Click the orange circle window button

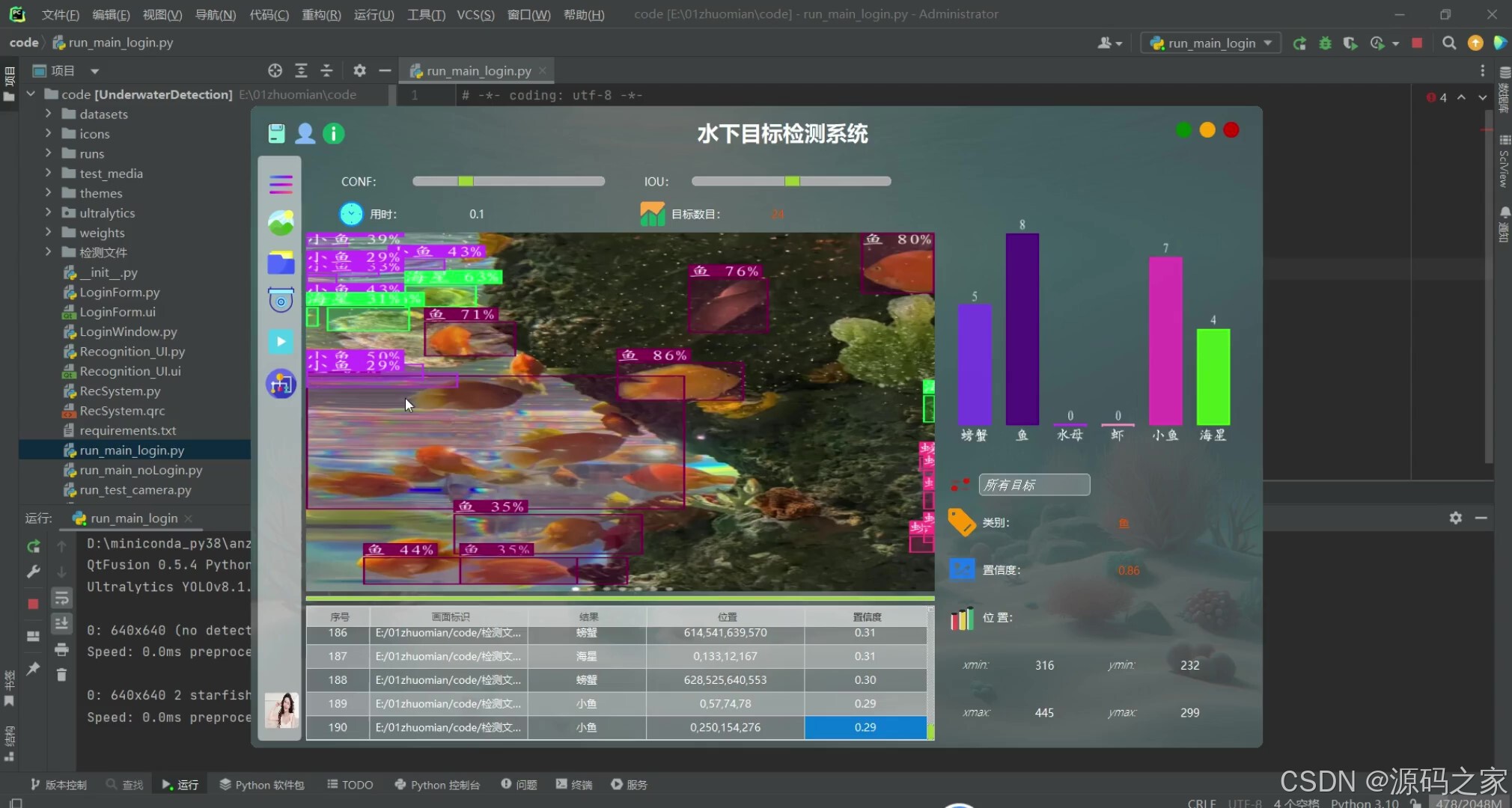(x=1207, y=130)
